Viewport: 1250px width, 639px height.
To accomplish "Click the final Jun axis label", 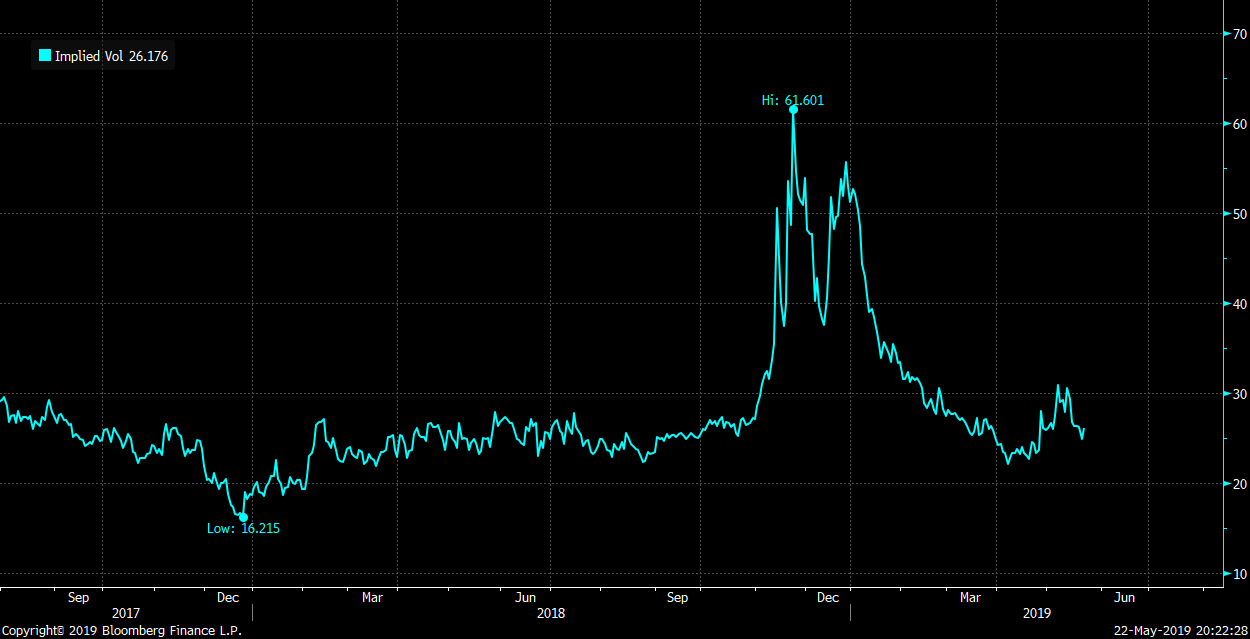I will click(1124, 598).
